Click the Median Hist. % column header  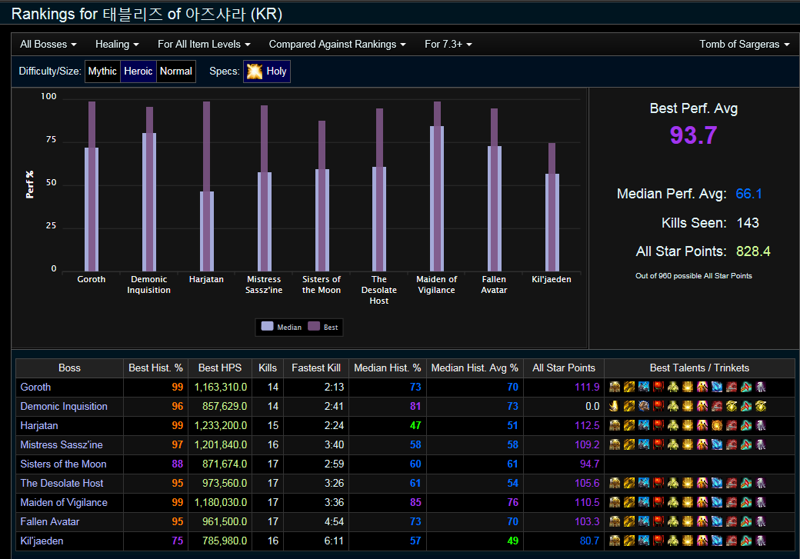coord(387,368)
